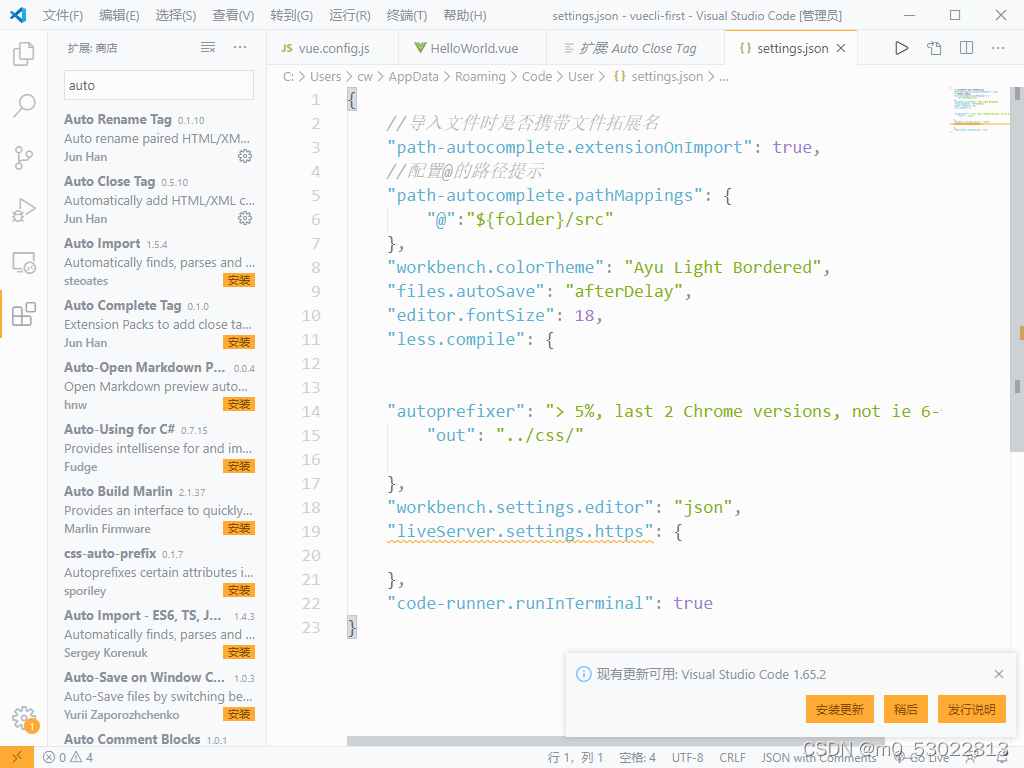Open the 文件(F) menu
The width and height of the screenshot is (1024, 768).
coord(63,15)
